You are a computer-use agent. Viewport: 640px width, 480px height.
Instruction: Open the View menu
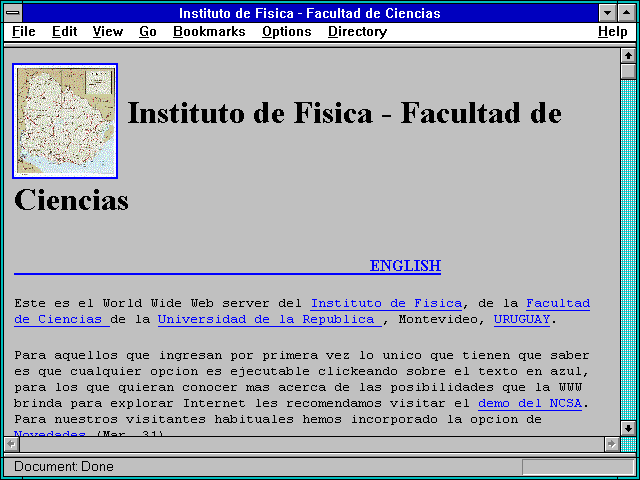[x=108, y=32]
